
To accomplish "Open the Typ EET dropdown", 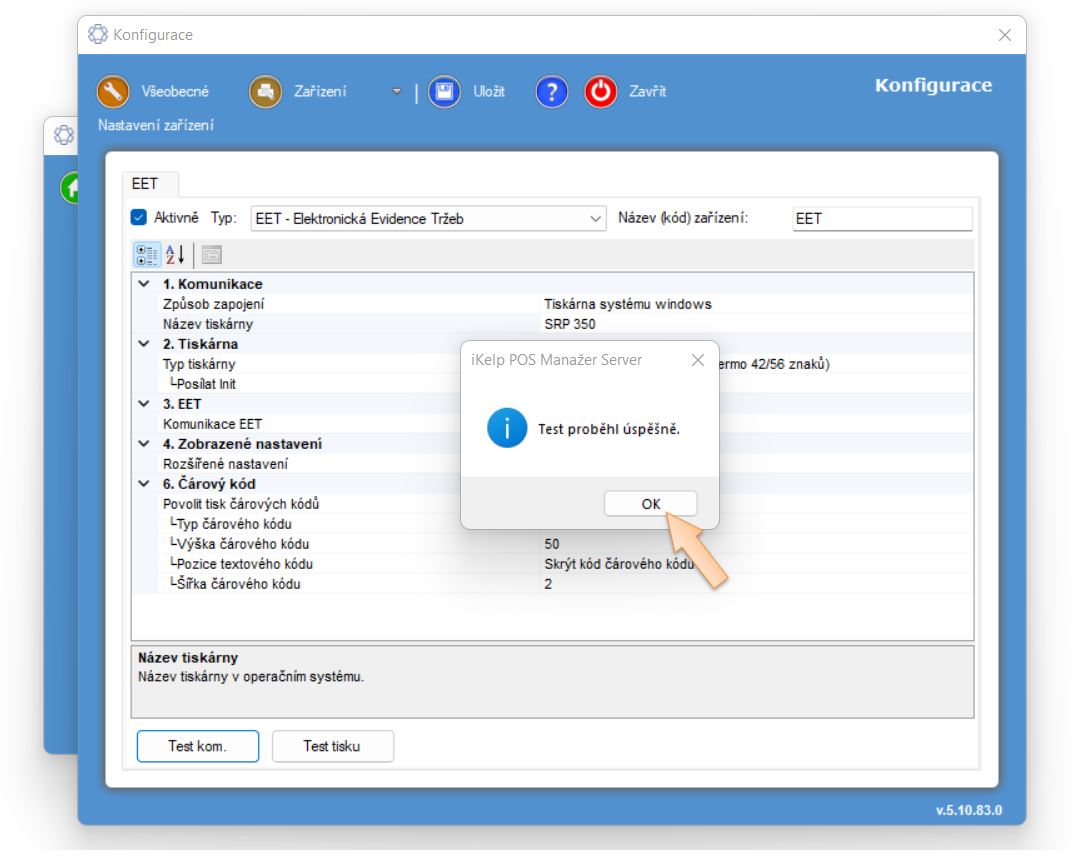I will [x=428, y=218].
